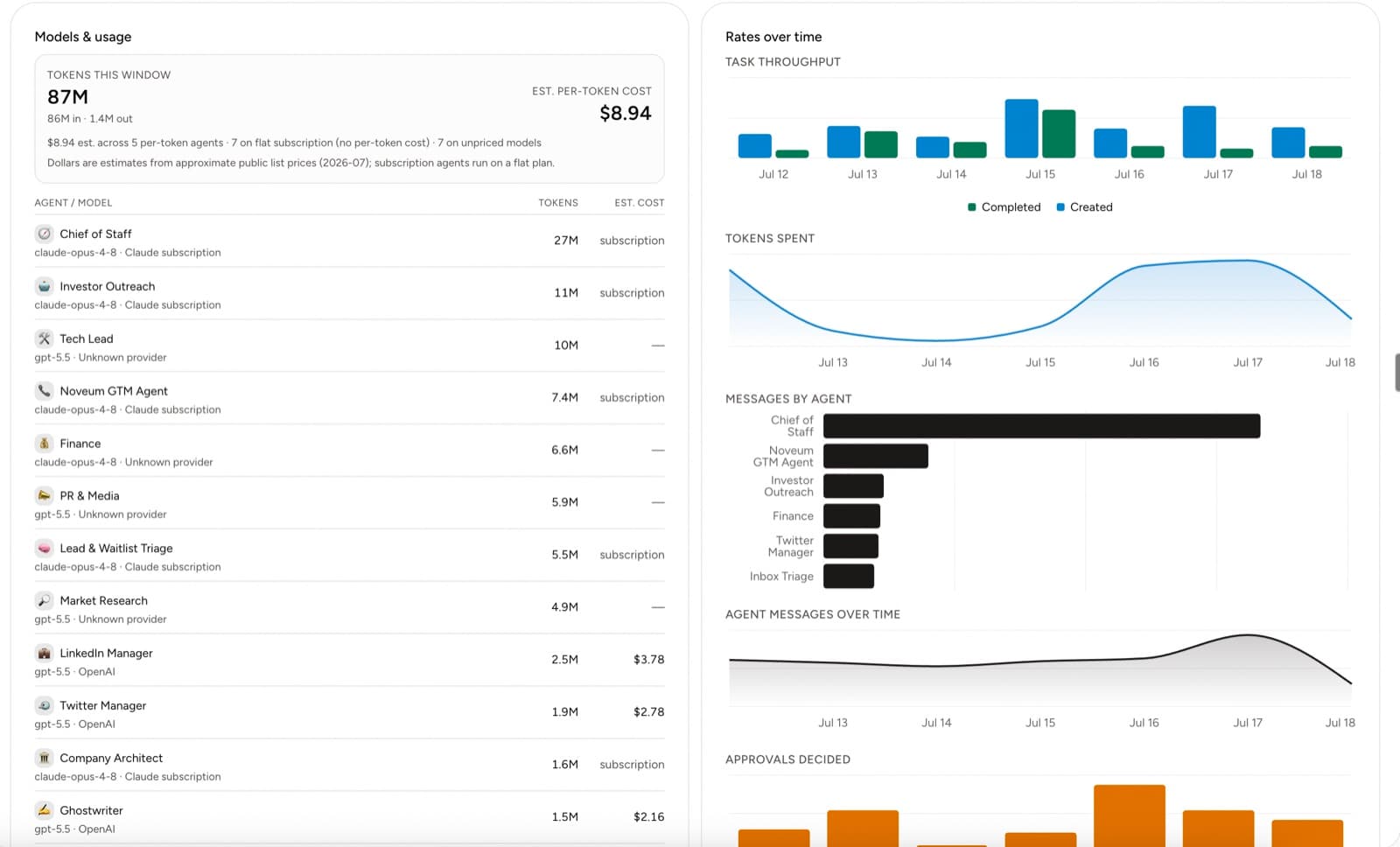Click the Market Research magnifier icon
The image size is (1400, 847).
(44, 600)
